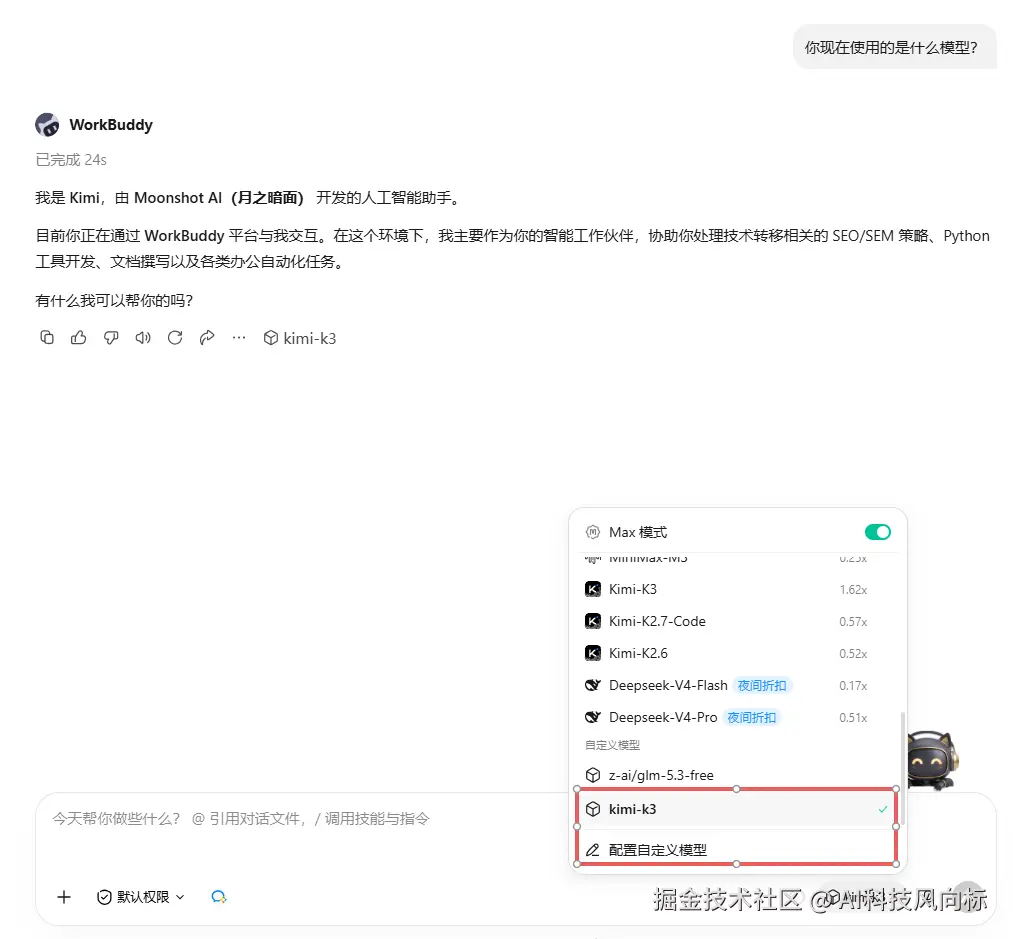Image resolution: width=1013 pixels, height=939 pixels.
Task: Click the Deepseek-V4-Pro whale icon
Action: (592, 717)
